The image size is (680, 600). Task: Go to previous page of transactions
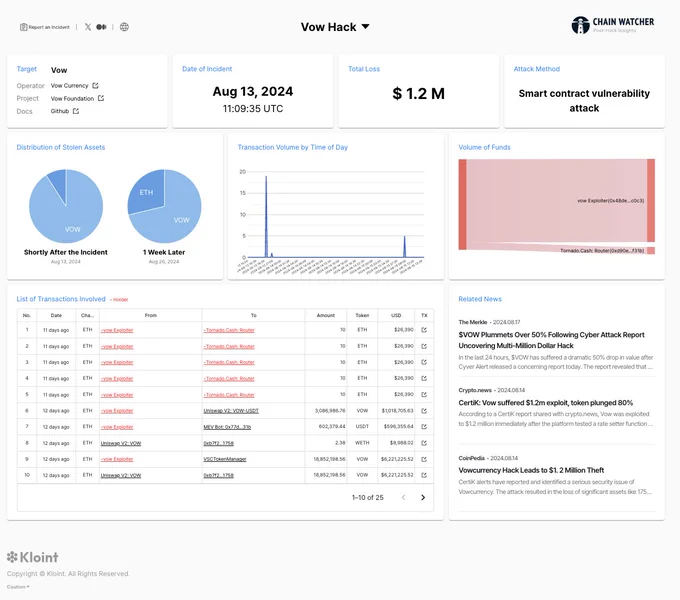point(403,497)
